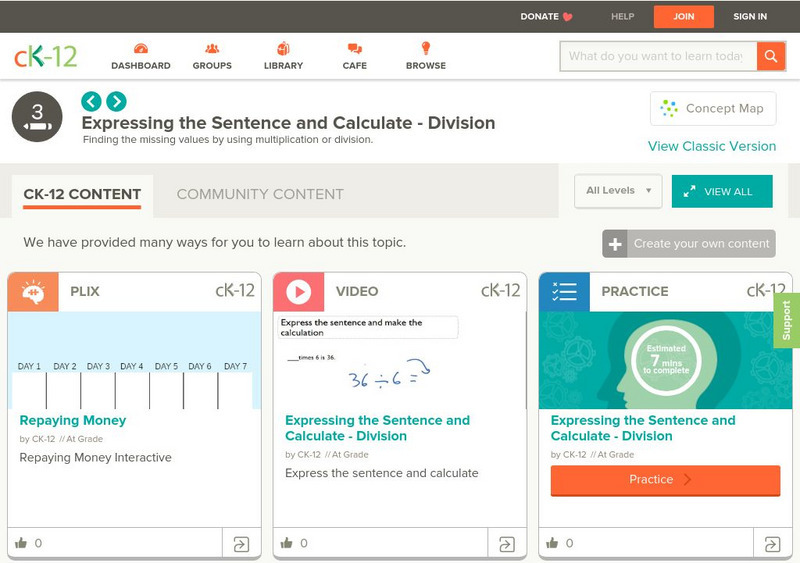The image size is (800, 563).
Task: Select the CK-12 Content tab
Action: click(x=82, y=194)
